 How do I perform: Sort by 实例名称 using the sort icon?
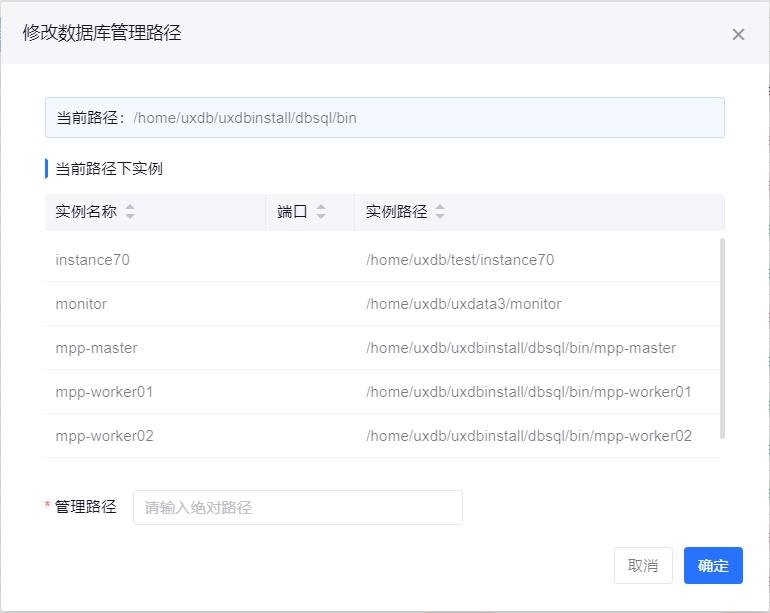[x=130, y=212]
